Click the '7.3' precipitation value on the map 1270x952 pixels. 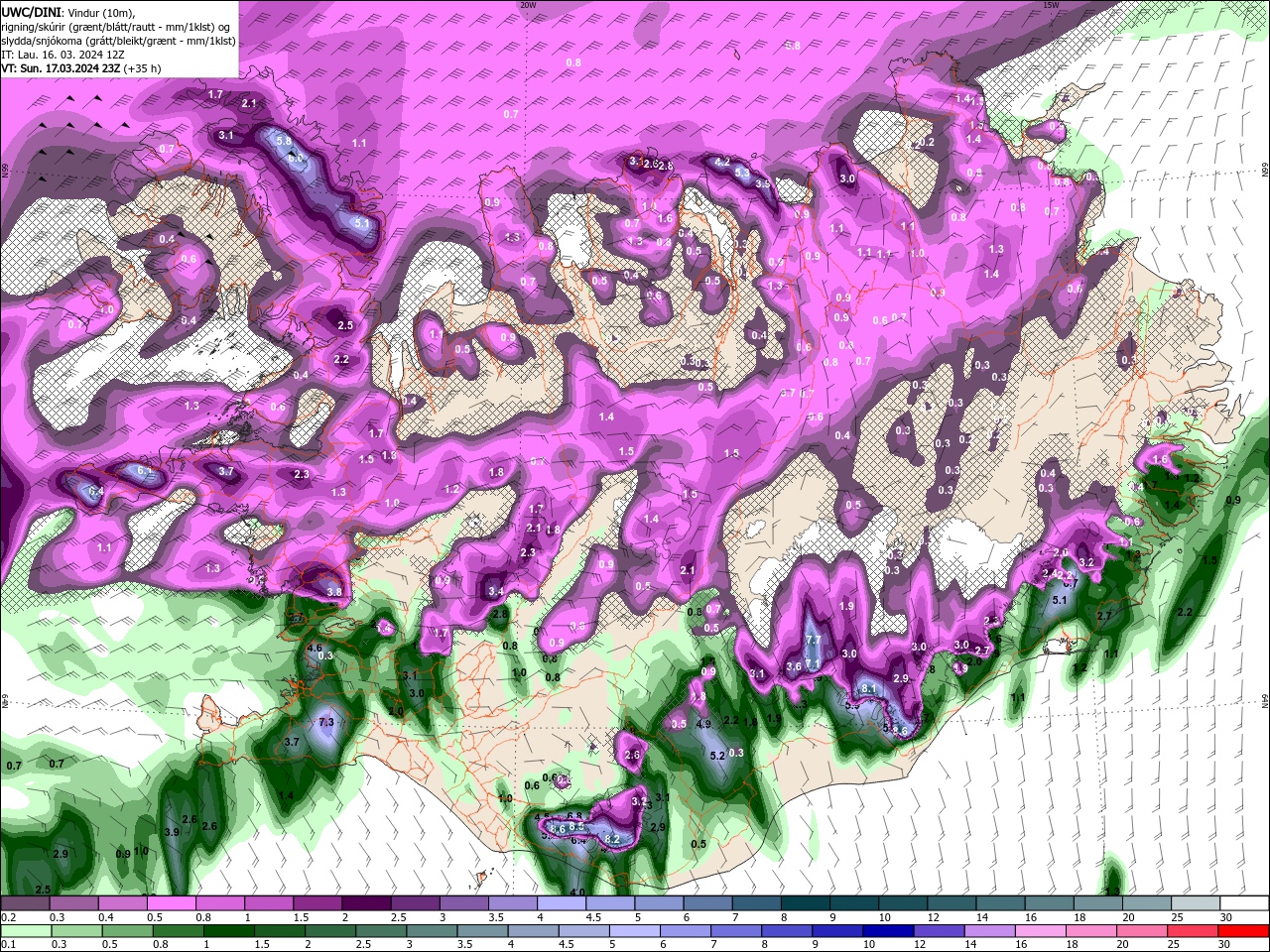(325, 723)
